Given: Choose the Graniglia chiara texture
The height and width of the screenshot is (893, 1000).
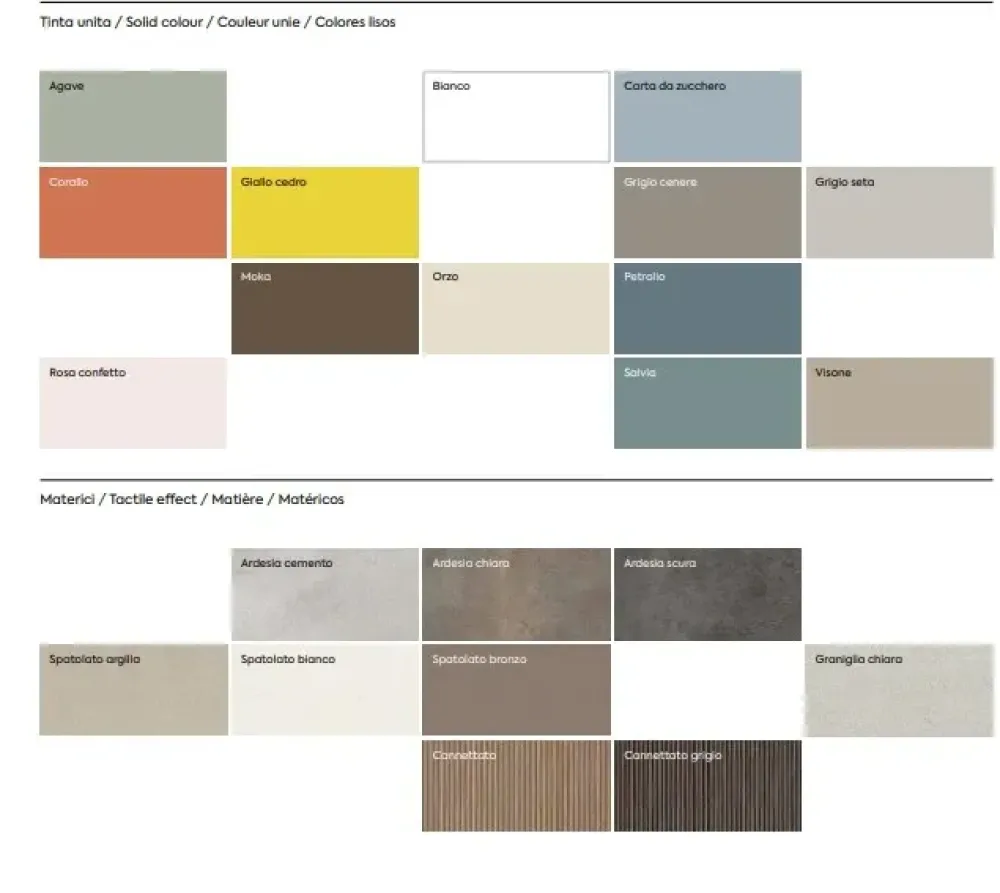Looking at the screenshot, I should [900, 690].
